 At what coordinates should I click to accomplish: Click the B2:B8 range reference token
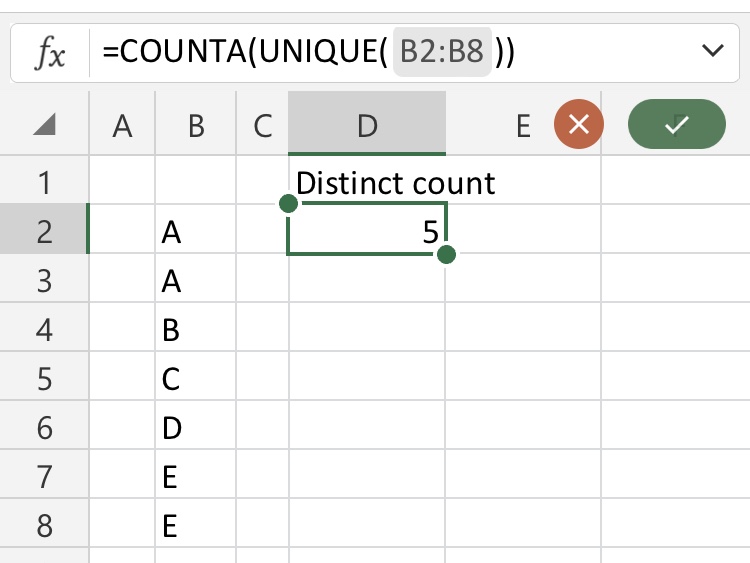[443, 52]
